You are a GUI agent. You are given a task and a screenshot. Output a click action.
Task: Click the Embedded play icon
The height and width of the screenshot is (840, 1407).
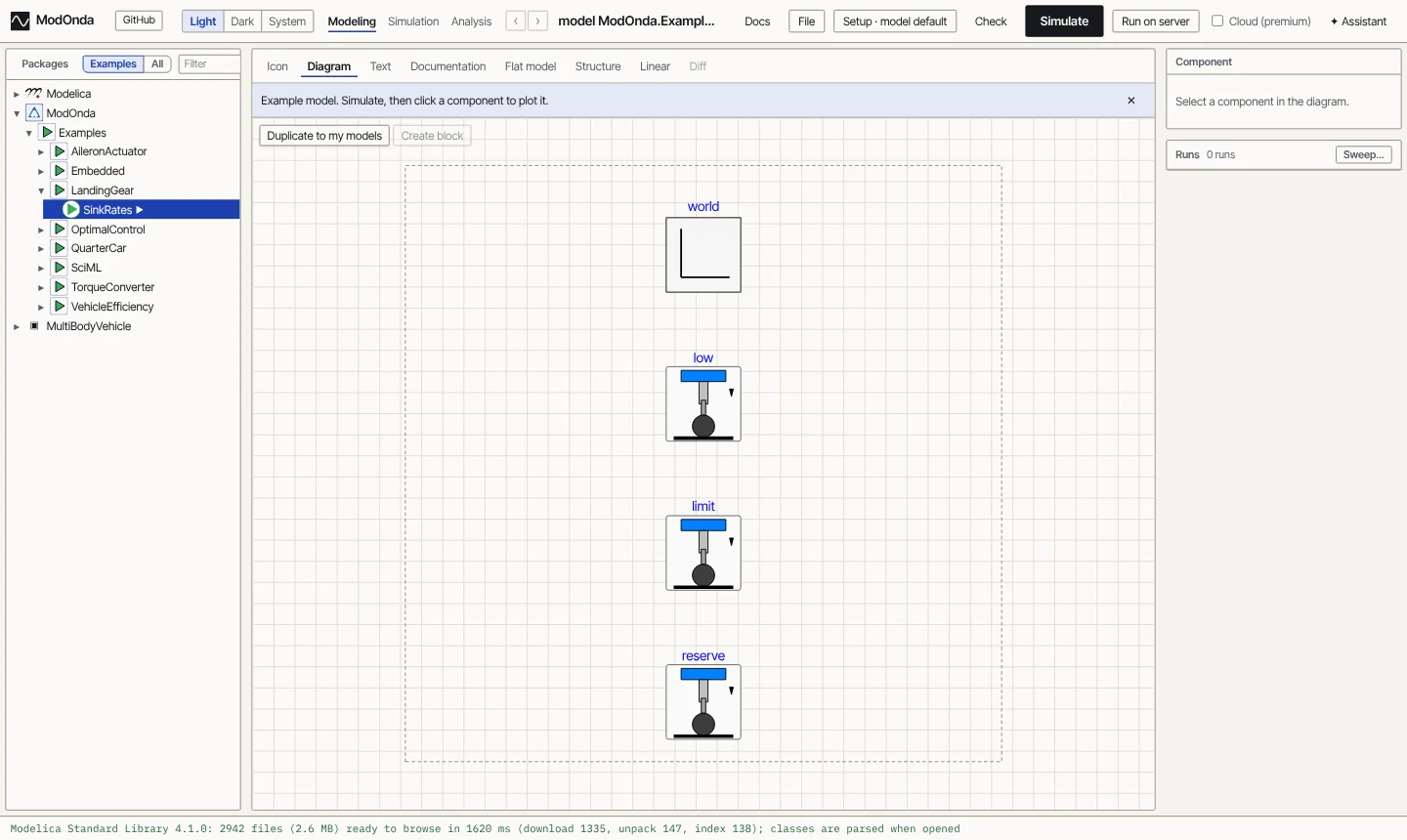pos(60,171)
